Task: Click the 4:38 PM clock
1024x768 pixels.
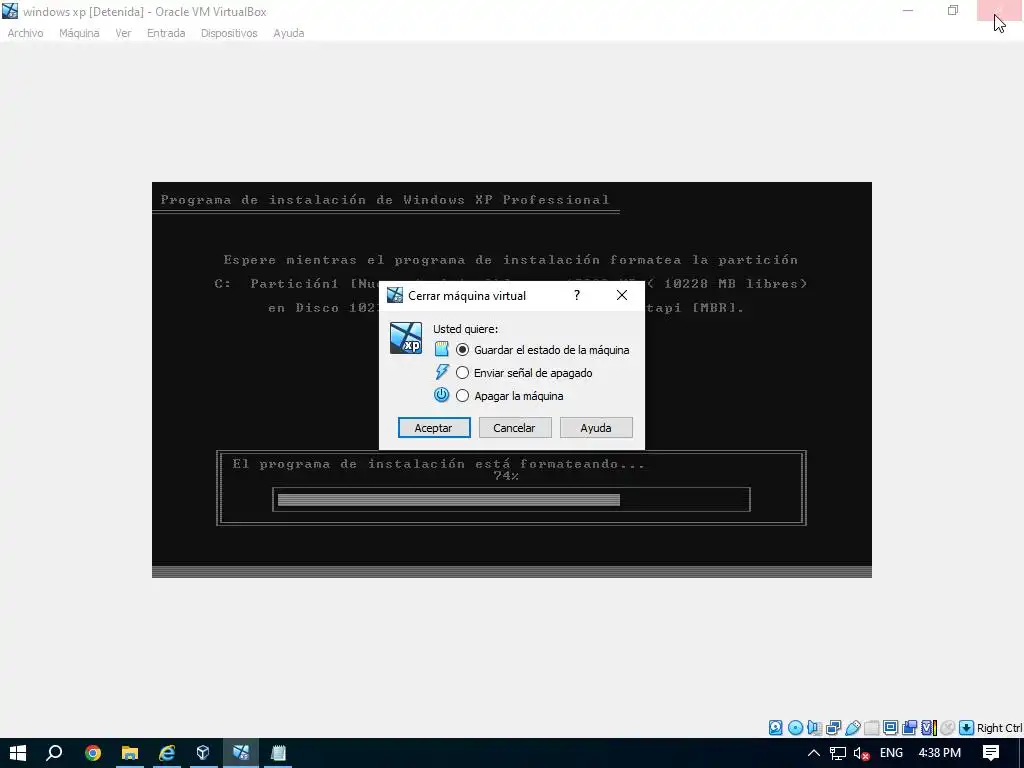Action: 940,753
